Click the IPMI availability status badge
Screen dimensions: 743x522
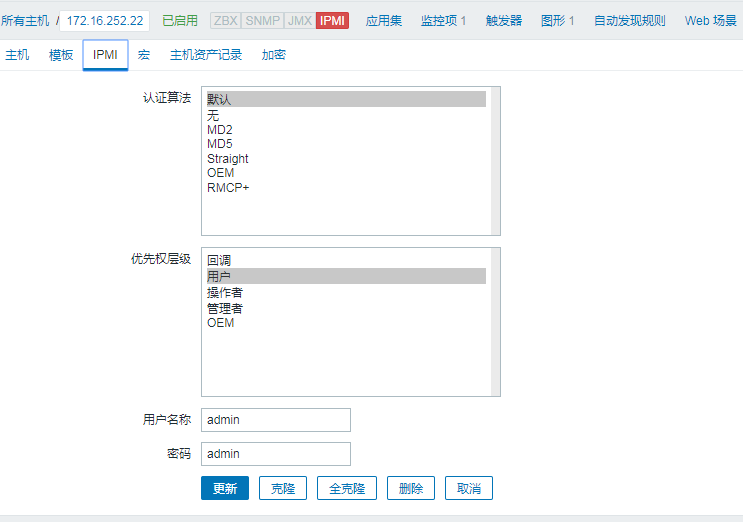point(332,20)
